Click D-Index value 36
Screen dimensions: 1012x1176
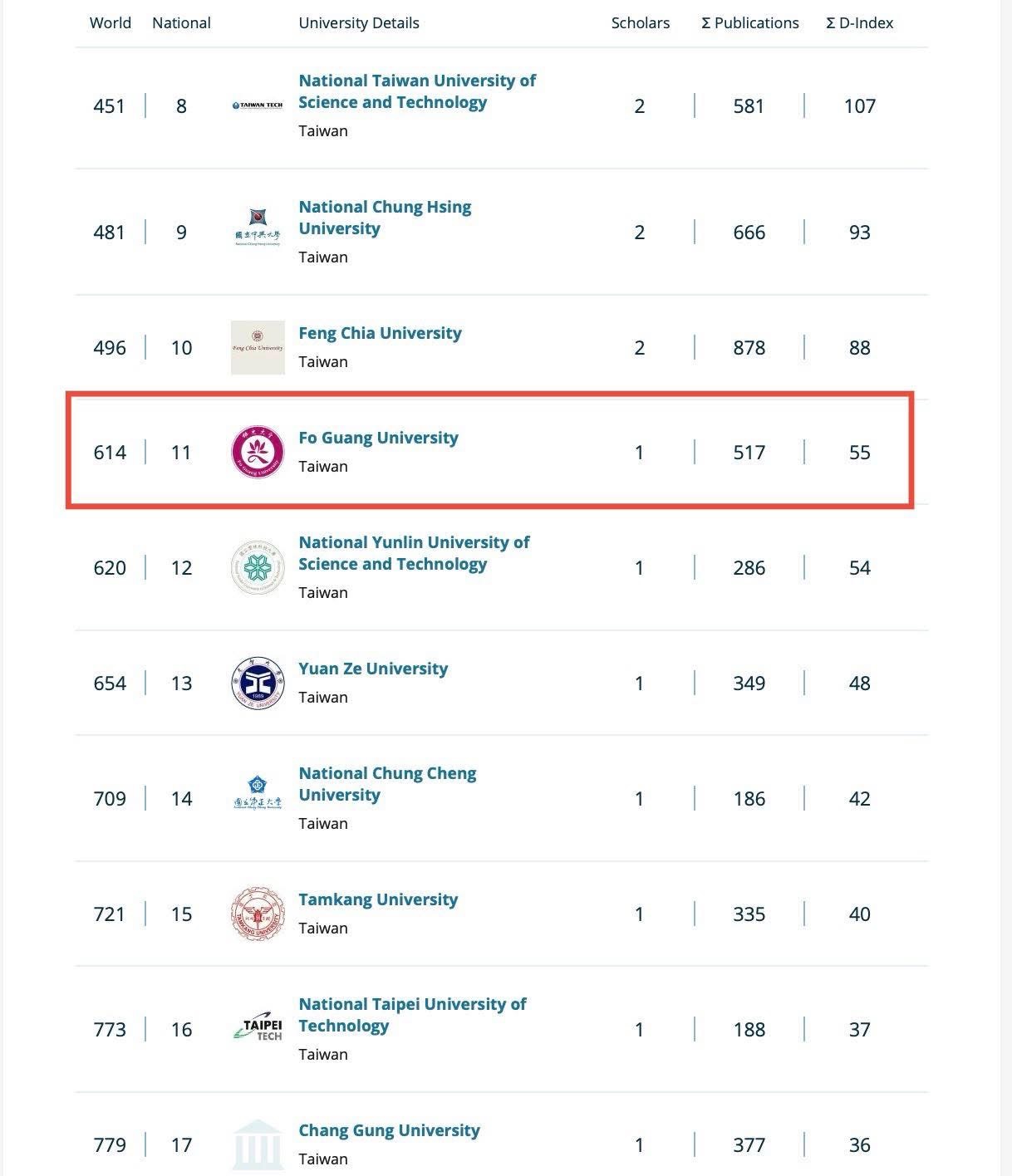coord(860,1145)
